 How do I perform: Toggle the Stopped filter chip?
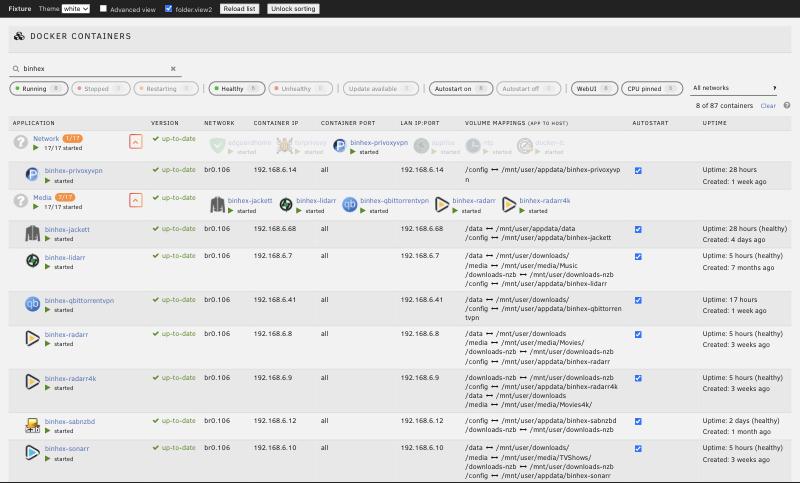pos(101,88)
